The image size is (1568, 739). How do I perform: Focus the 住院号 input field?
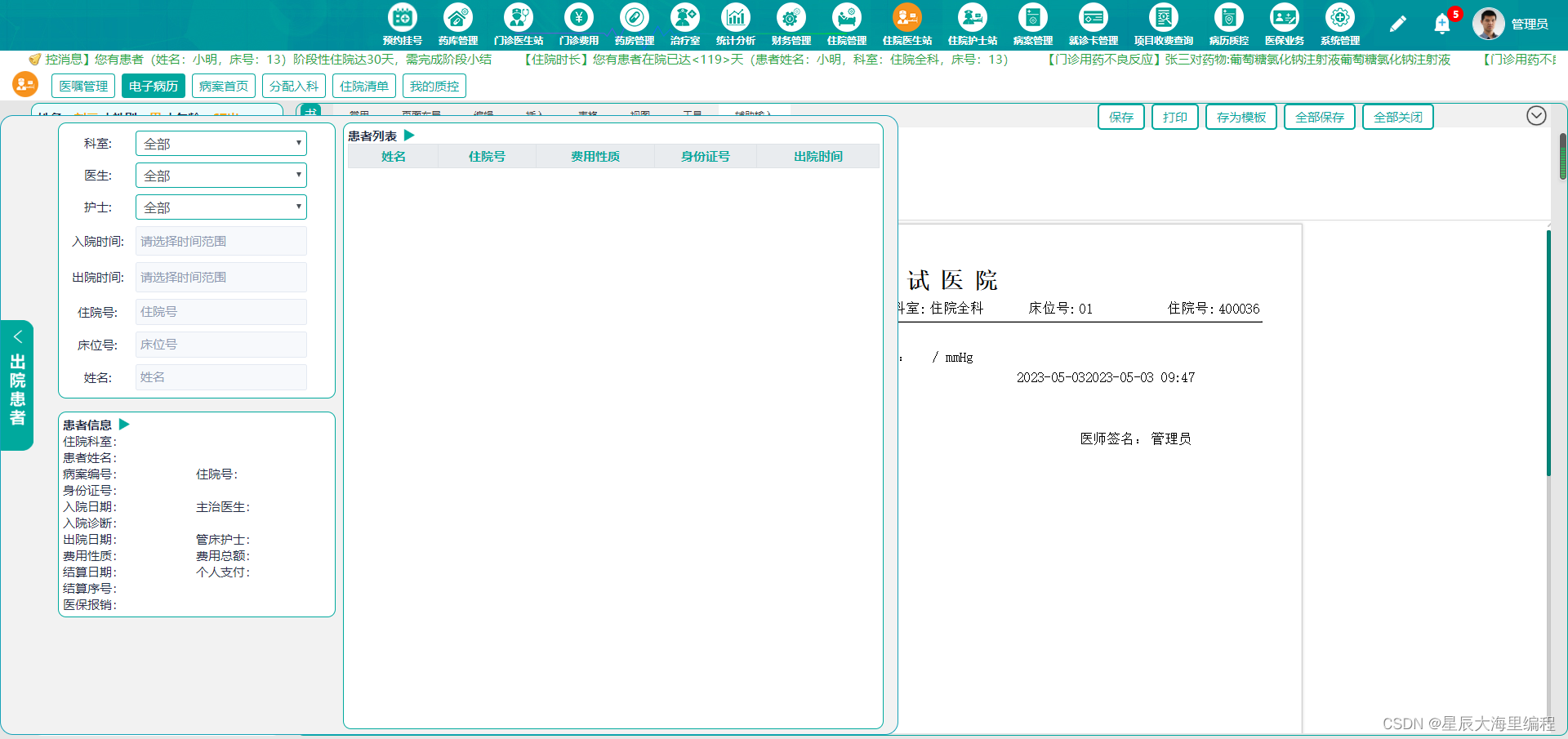click(x=221, y=312)
